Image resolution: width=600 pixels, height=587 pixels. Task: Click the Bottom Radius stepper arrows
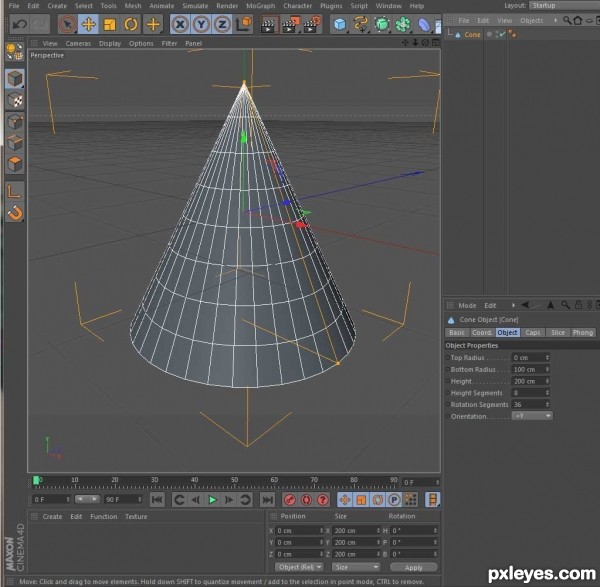pyautogui.click(x=547, y=369)
